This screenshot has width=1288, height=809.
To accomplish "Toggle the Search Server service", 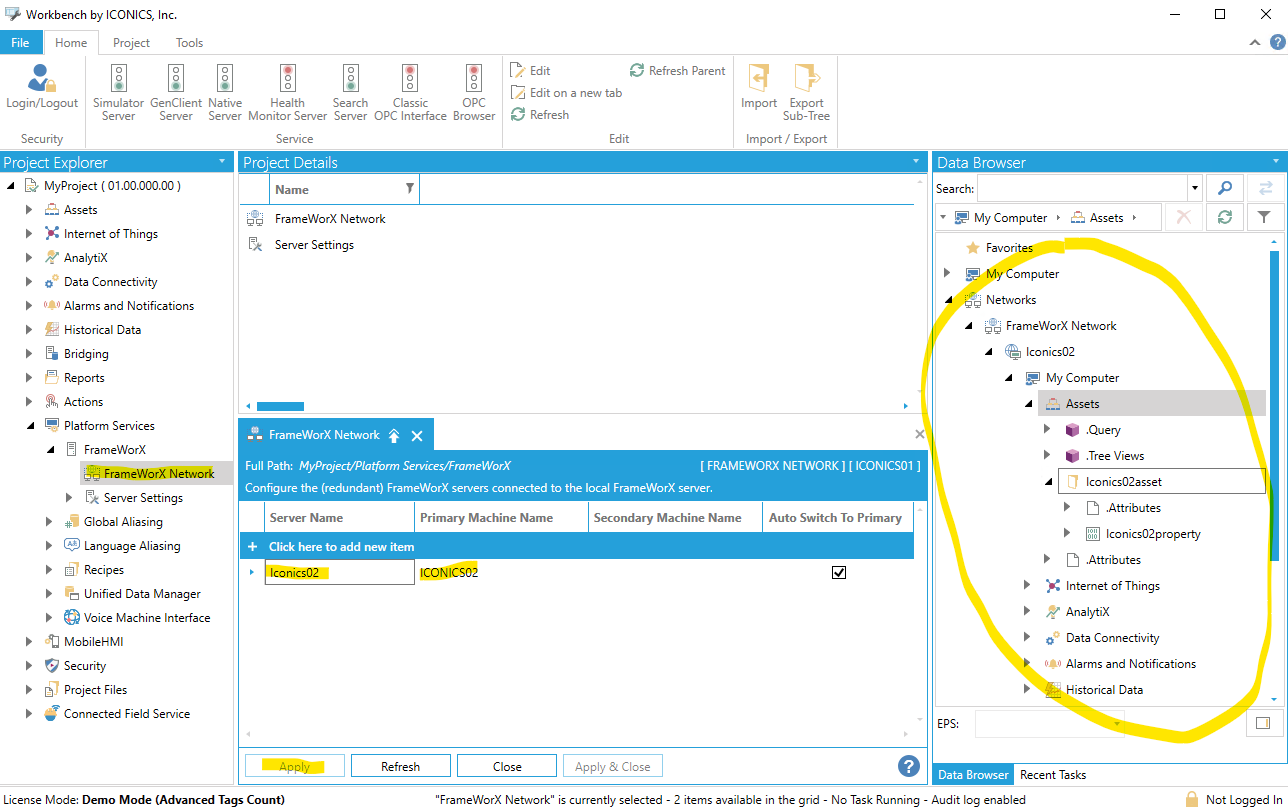I will click(x=350, y=92).
